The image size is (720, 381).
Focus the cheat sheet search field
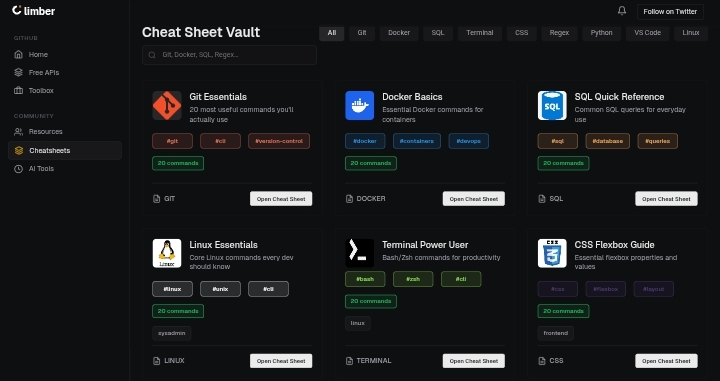(229, 55)
